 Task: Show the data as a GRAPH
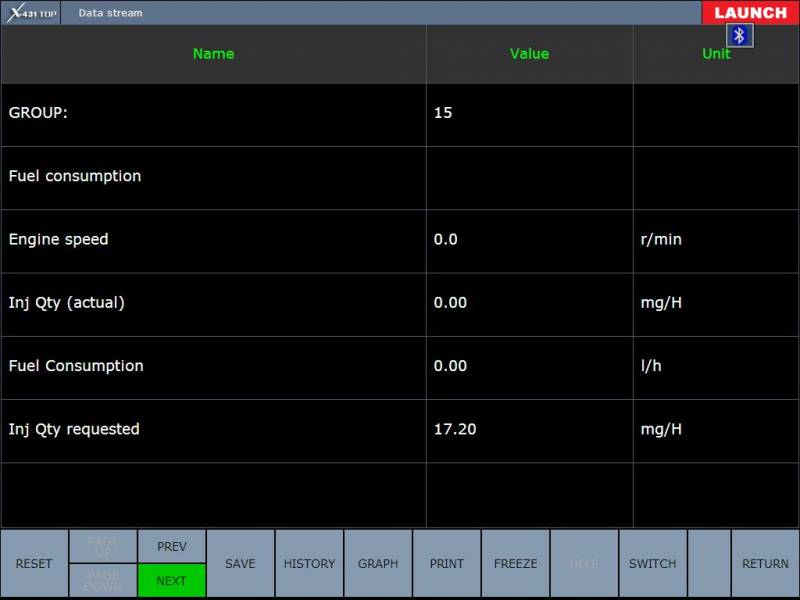tap(378, 564)
